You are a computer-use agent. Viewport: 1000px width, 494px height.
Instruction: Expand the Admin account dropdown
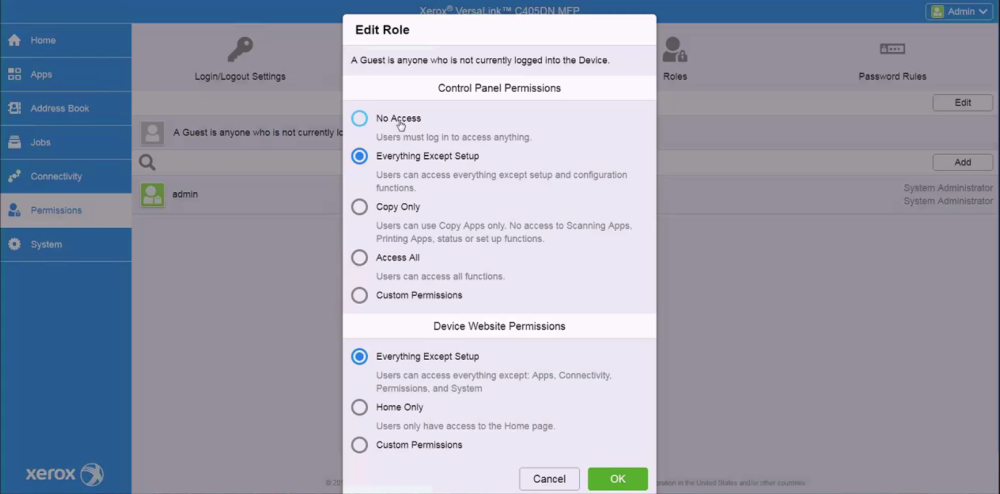click(x=959, y=12)
